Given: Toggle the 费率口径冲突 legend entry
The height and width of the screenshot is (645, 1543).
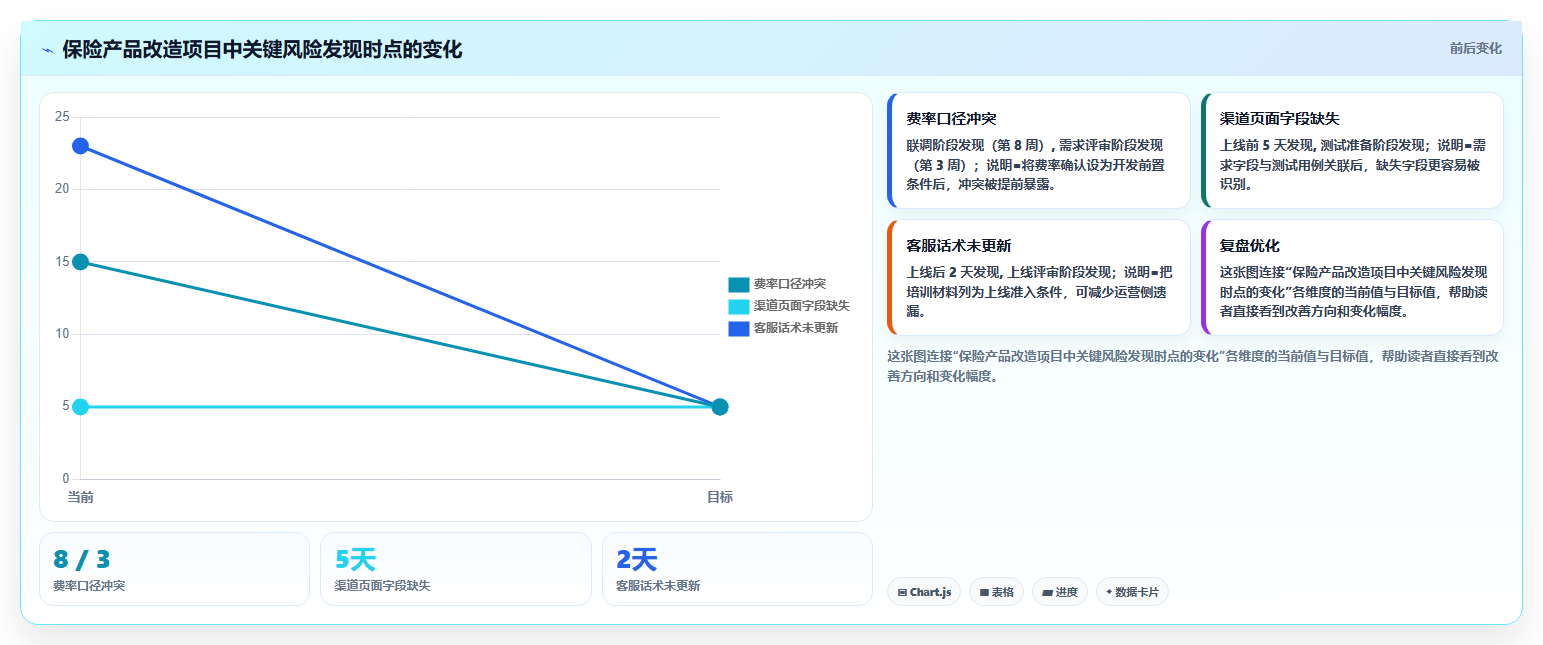Looking at the screenshot, I should pos(777,284).
